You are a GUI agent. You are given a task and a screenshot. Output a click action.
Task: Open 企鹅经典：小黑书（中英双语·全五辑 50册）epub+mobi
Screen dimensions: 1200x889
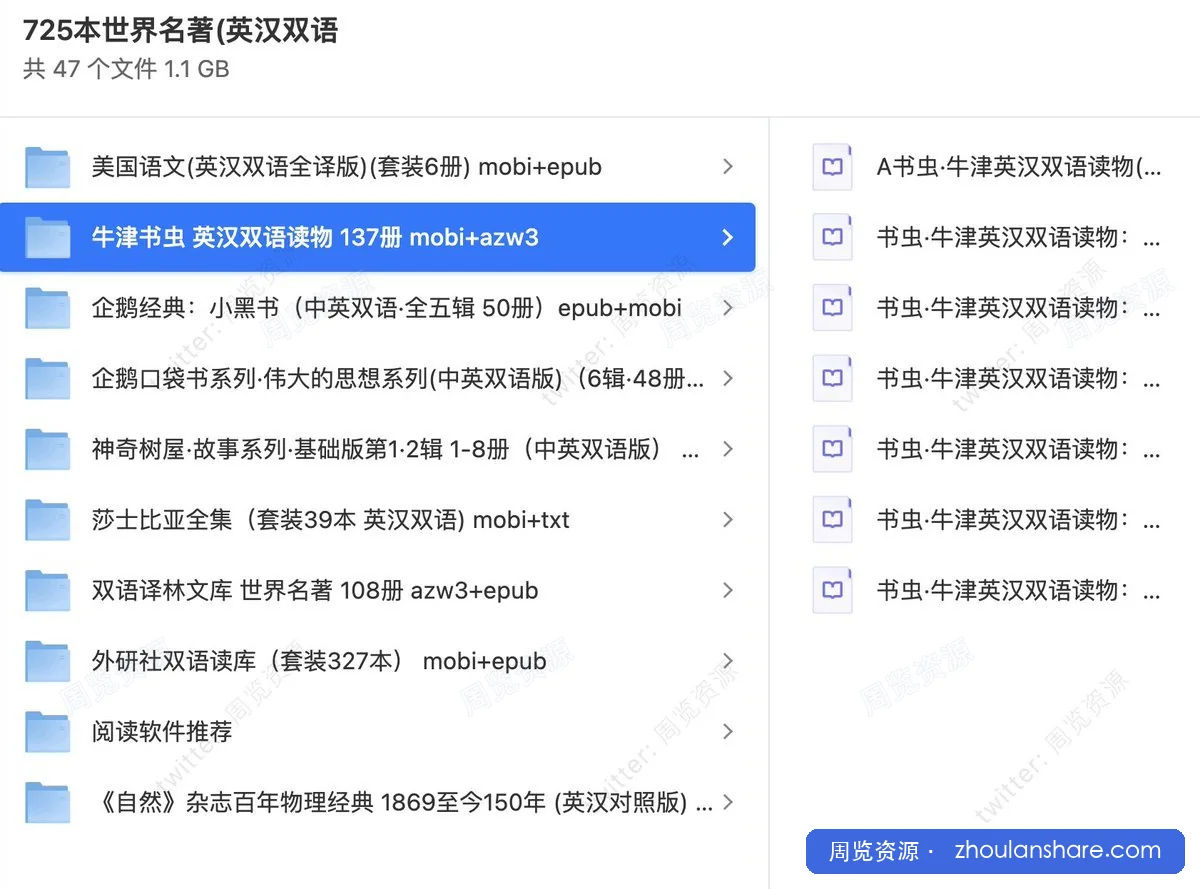387,308
